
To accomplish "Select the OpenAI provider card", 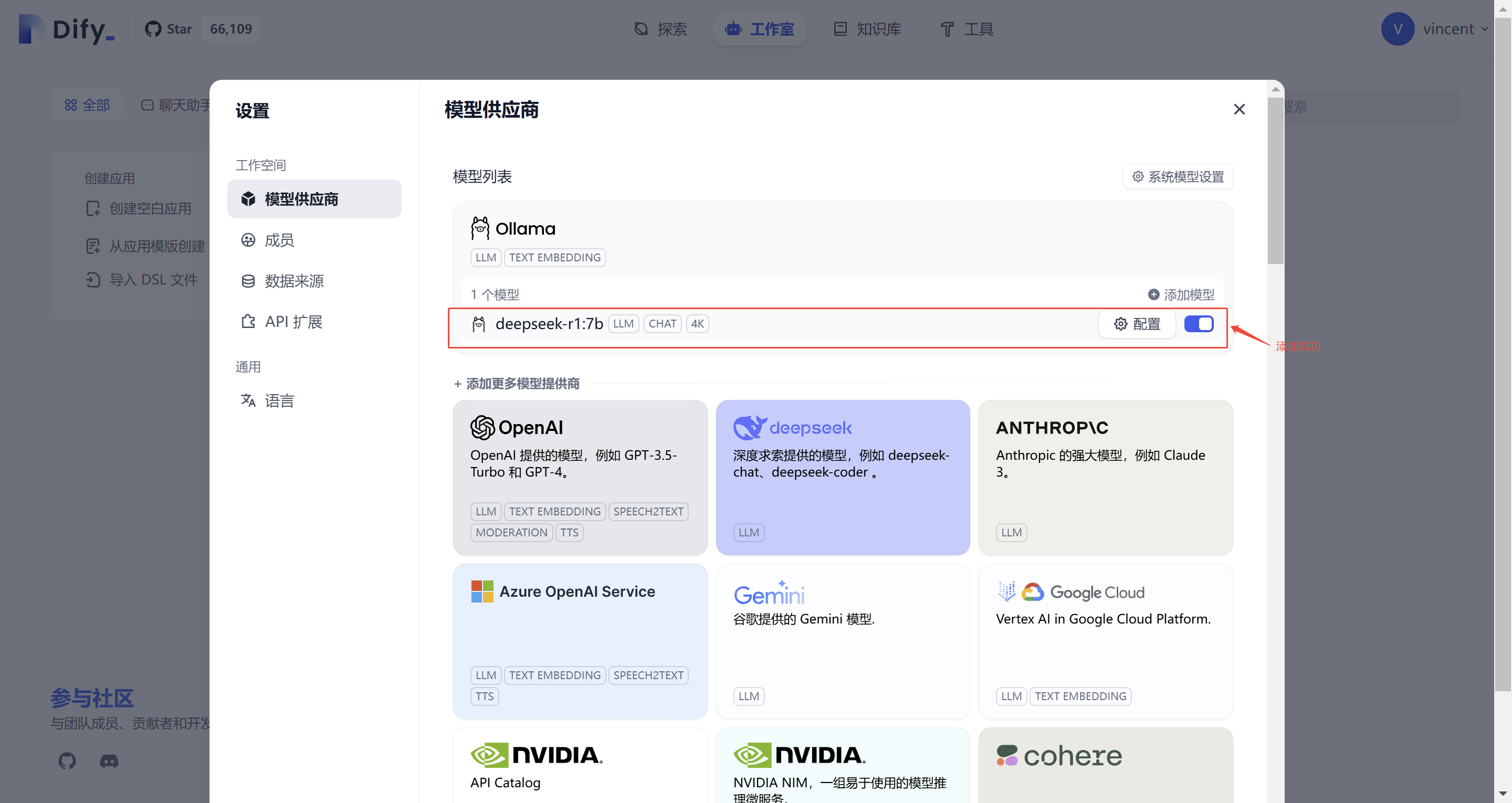I will click(580, 477).
